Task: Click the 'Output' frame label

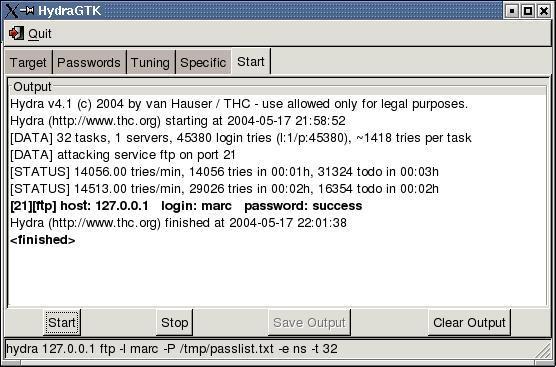Action: [x=32, y=87]
